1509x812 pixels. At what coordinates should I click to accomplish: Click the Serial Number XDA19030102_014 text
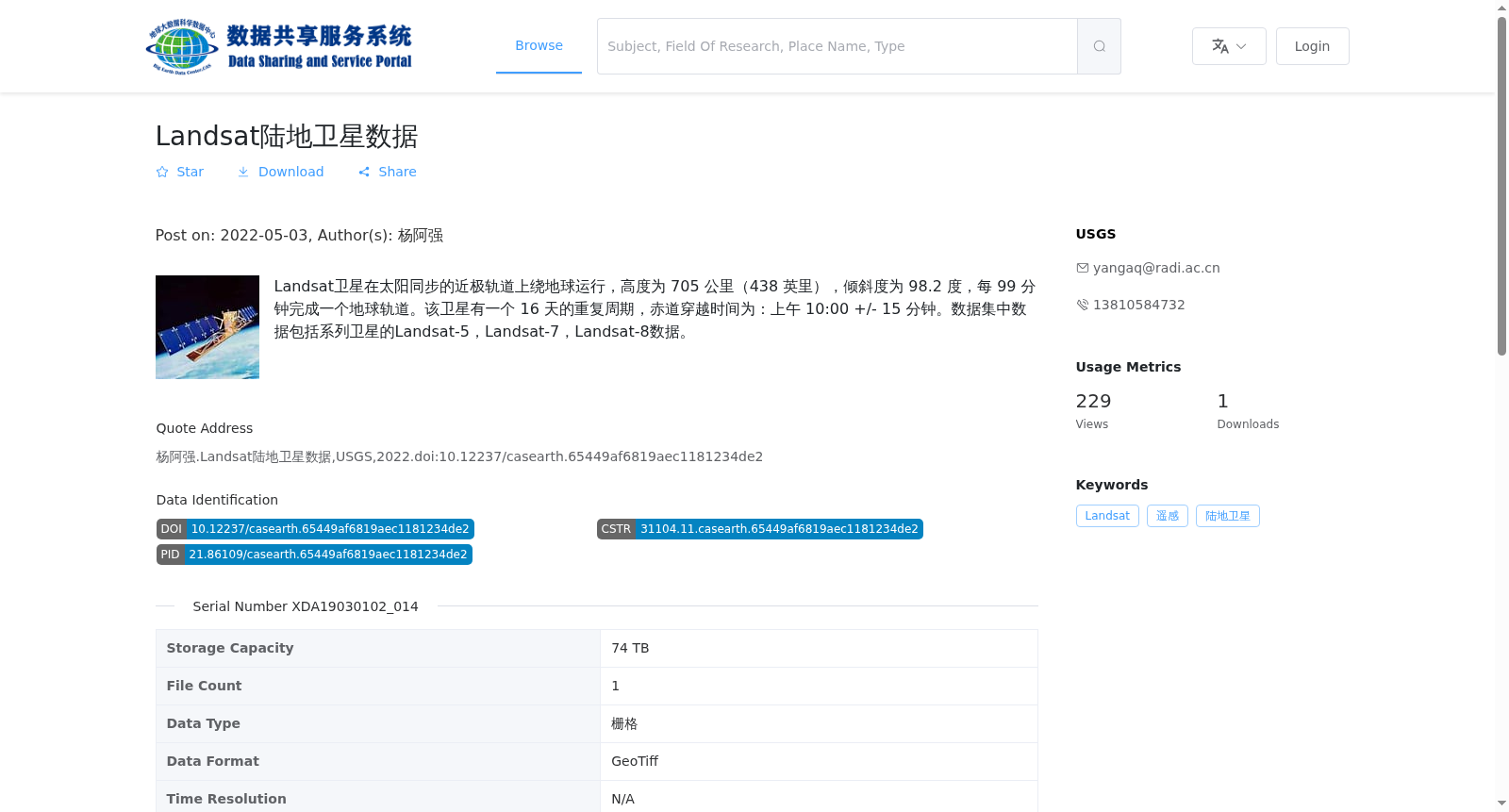click(306, 606)
